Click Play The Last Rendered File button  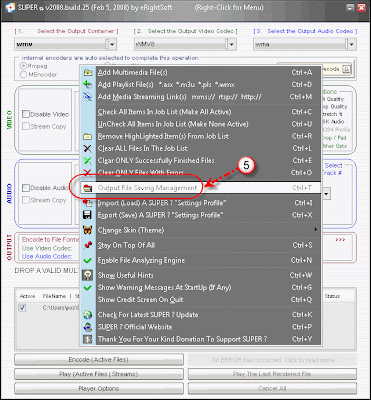pos(272,374)
